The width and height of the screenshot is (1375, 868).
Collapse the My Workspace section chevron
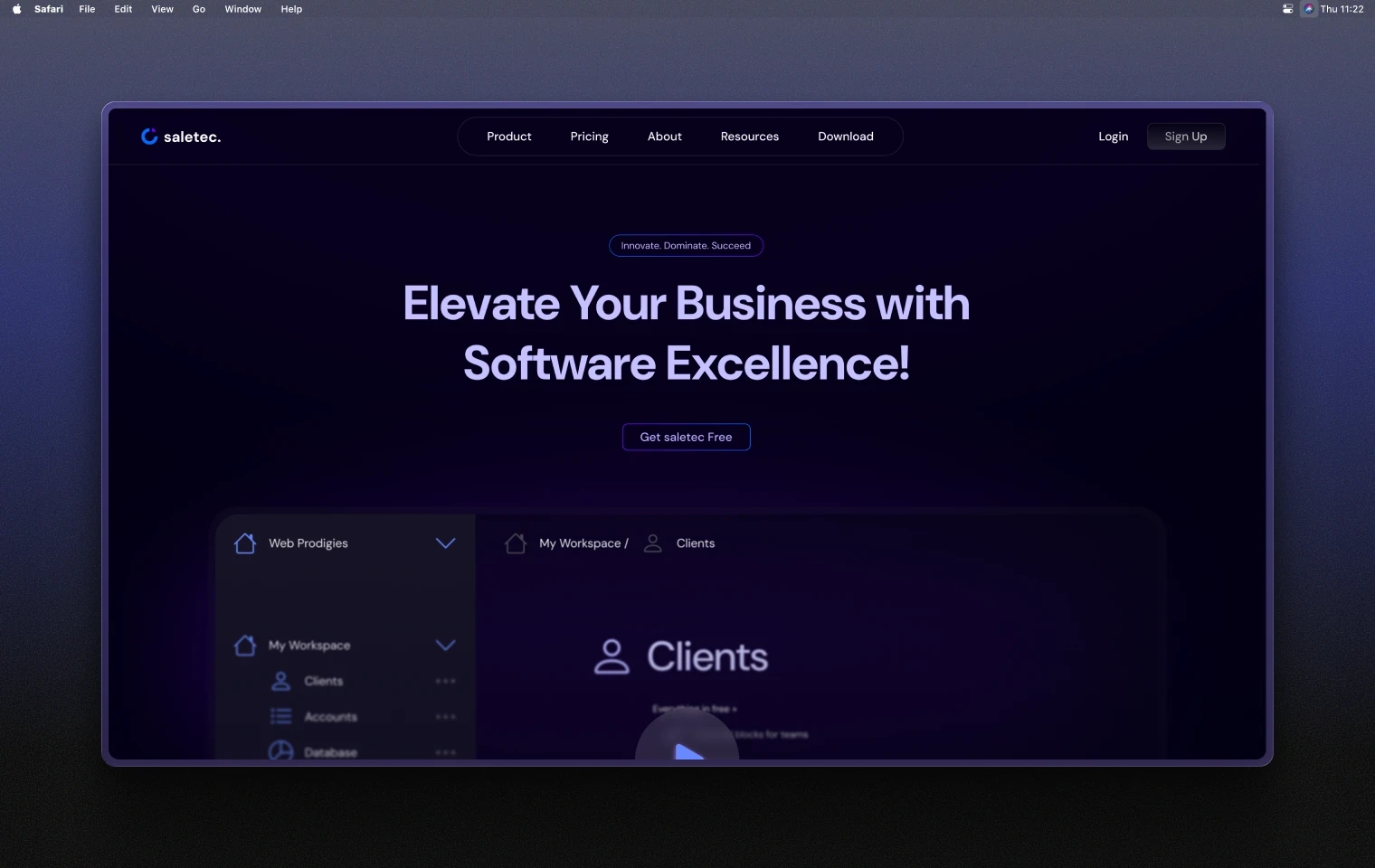click(445, 646)
